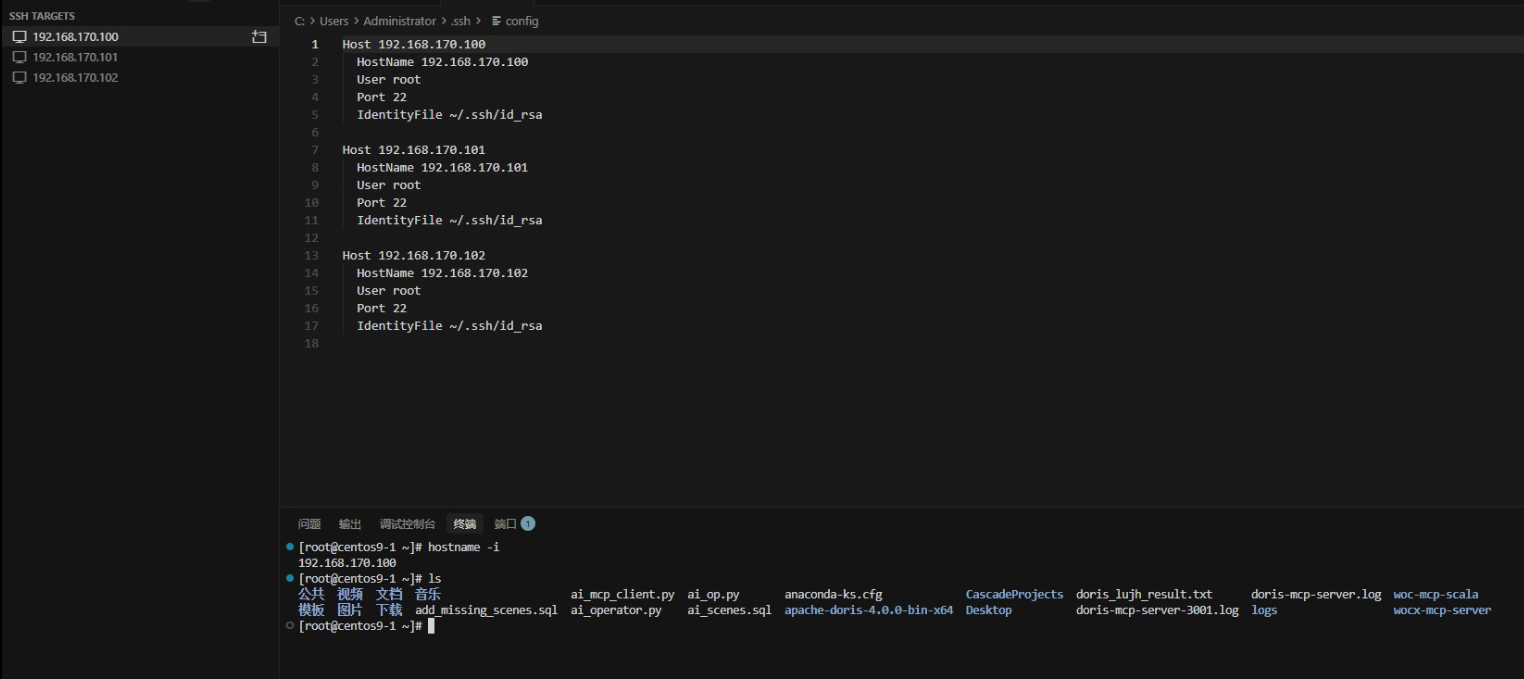Click C: in the breadcrumb path

pos(300,21)
